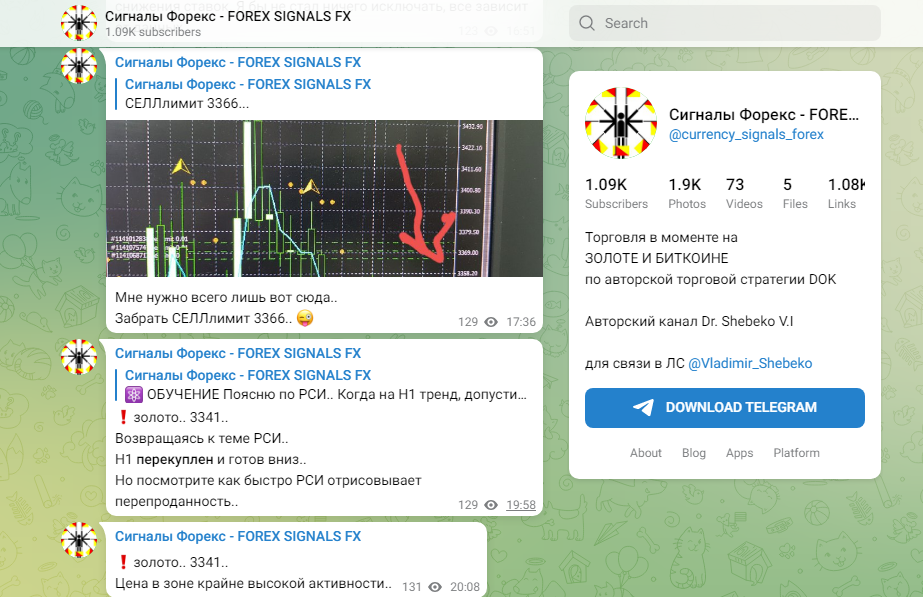Open the gold chart image with red arrow
This screenshot has height=597, width=923.
click(324, 198)
